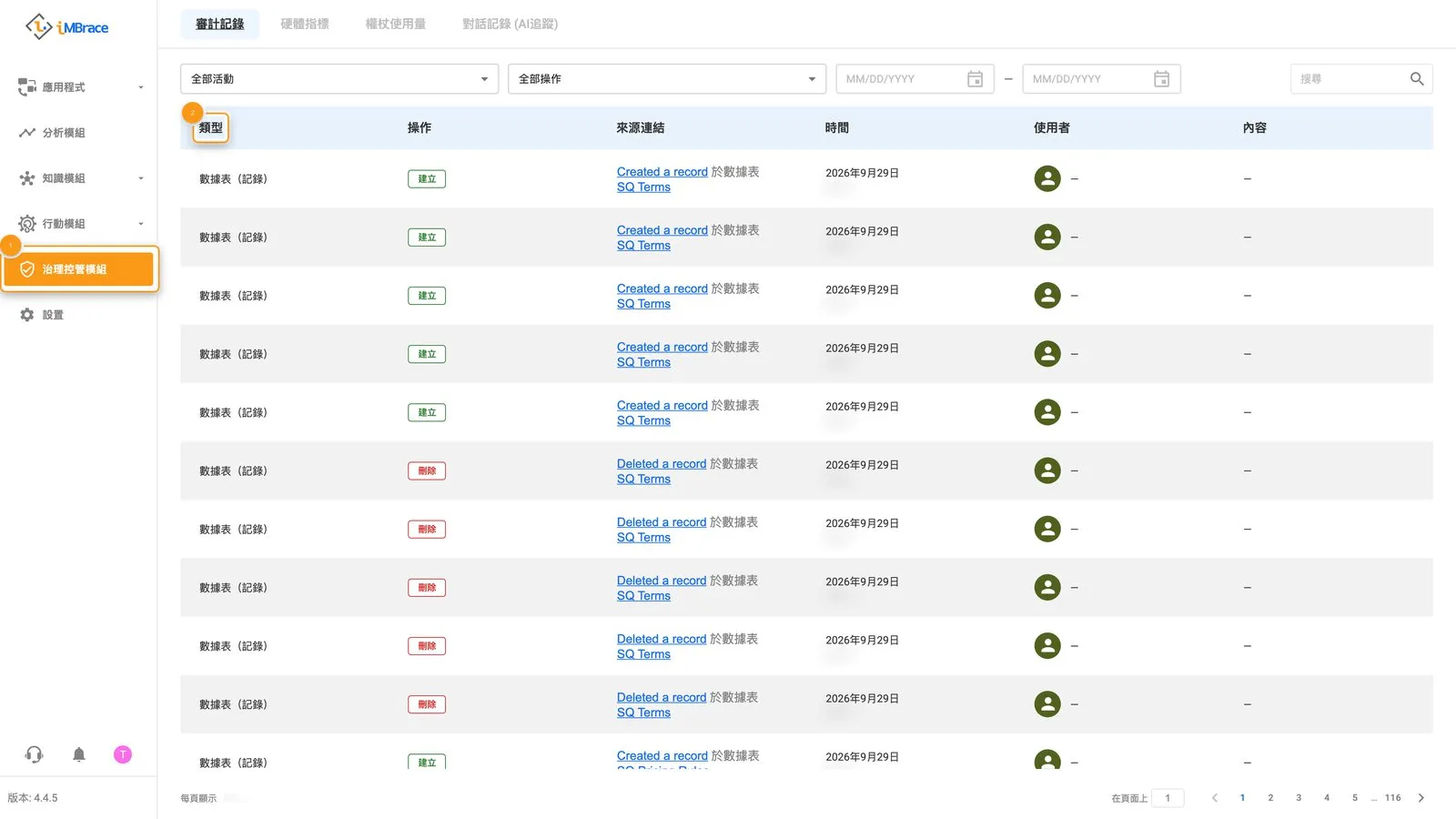Go to page 3
Screen dimensions: 1456x819
coord(1299,798)
